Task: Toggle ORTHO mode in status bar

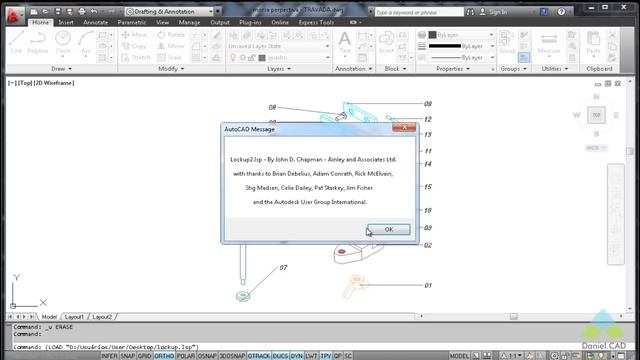Action: click(164, 356)
